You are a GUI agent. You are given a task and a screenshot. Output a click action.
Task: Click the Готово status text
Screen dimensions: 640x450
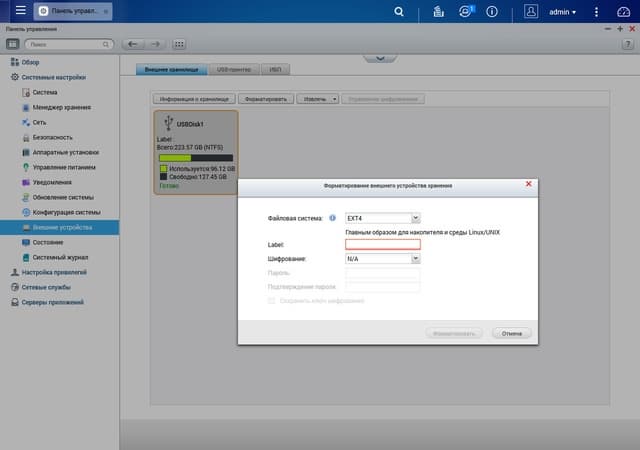(x=169, y=186)
